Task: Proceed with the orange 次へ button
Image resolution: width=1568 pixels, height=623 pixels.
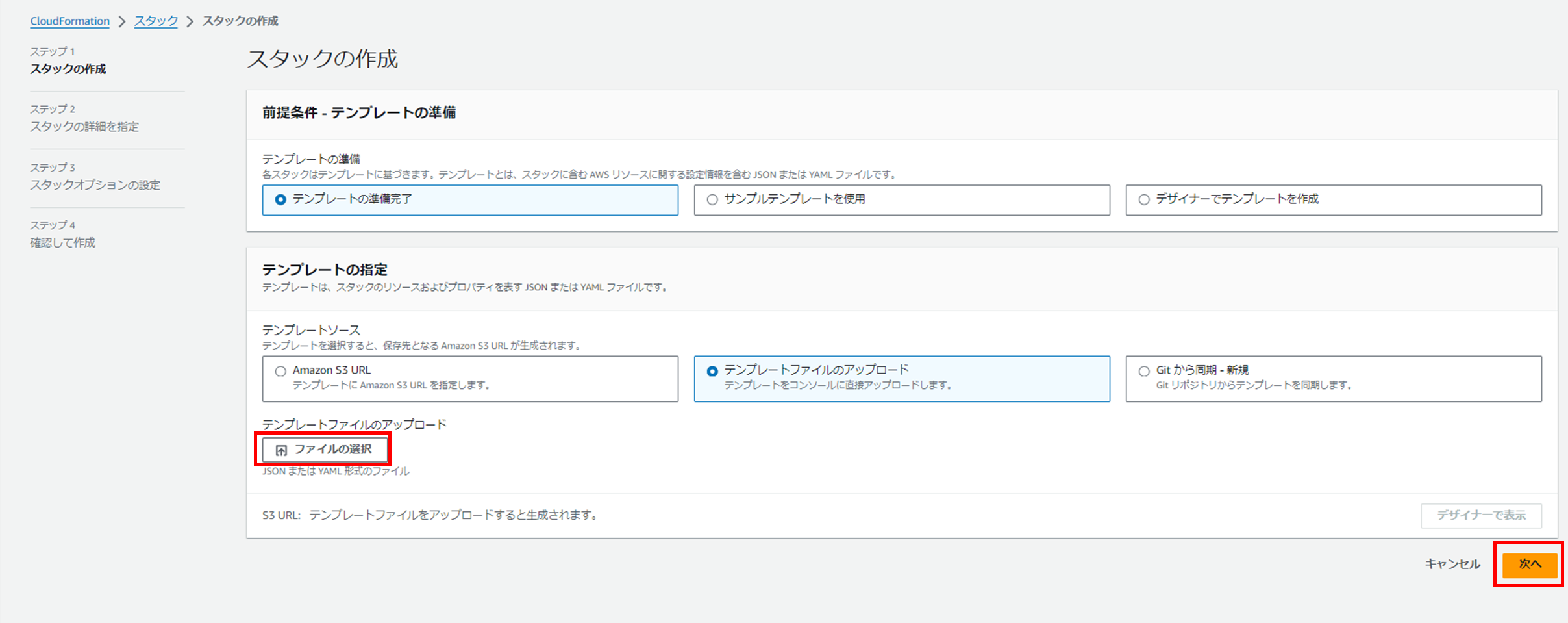Action: (1530, 565)
